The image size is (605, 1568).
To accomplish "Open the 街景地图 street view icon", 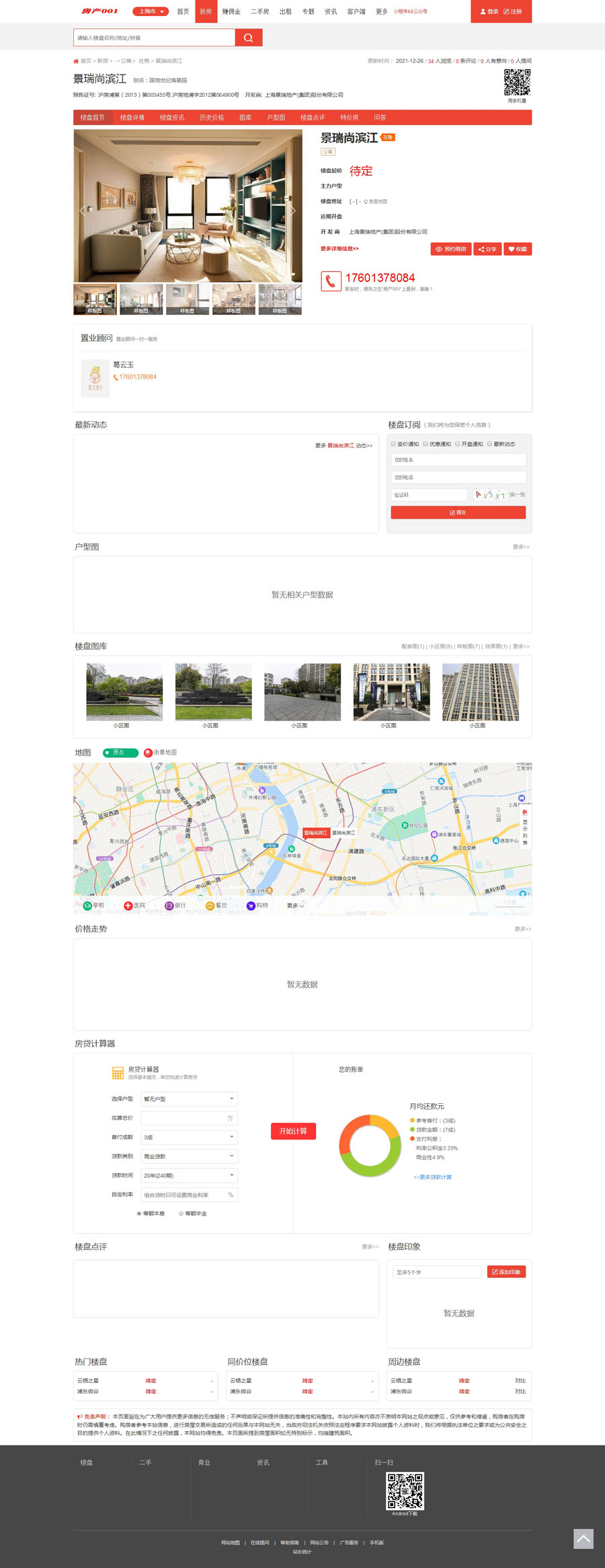I will click(x=148, y=753).
